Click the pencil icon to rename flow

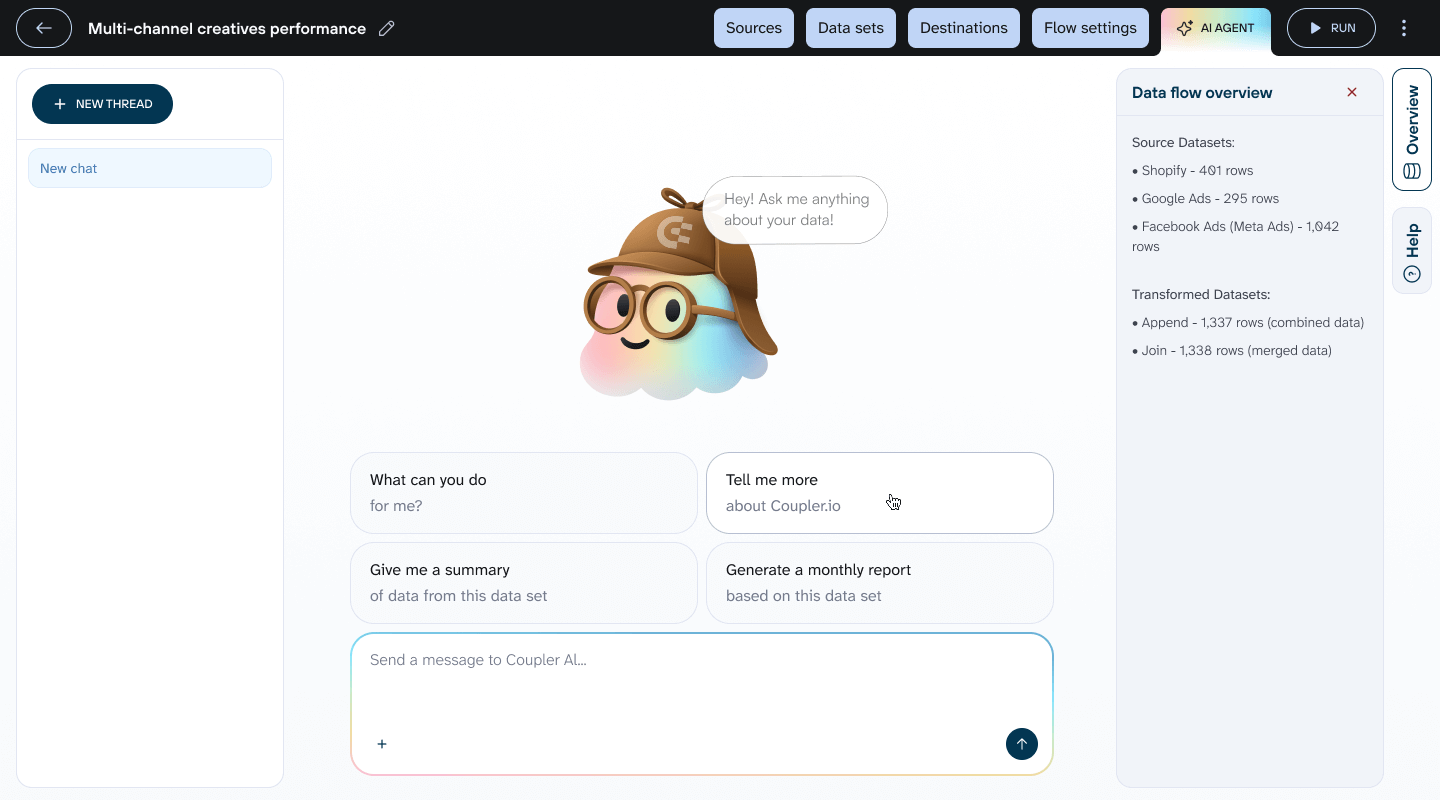[387, 28]
